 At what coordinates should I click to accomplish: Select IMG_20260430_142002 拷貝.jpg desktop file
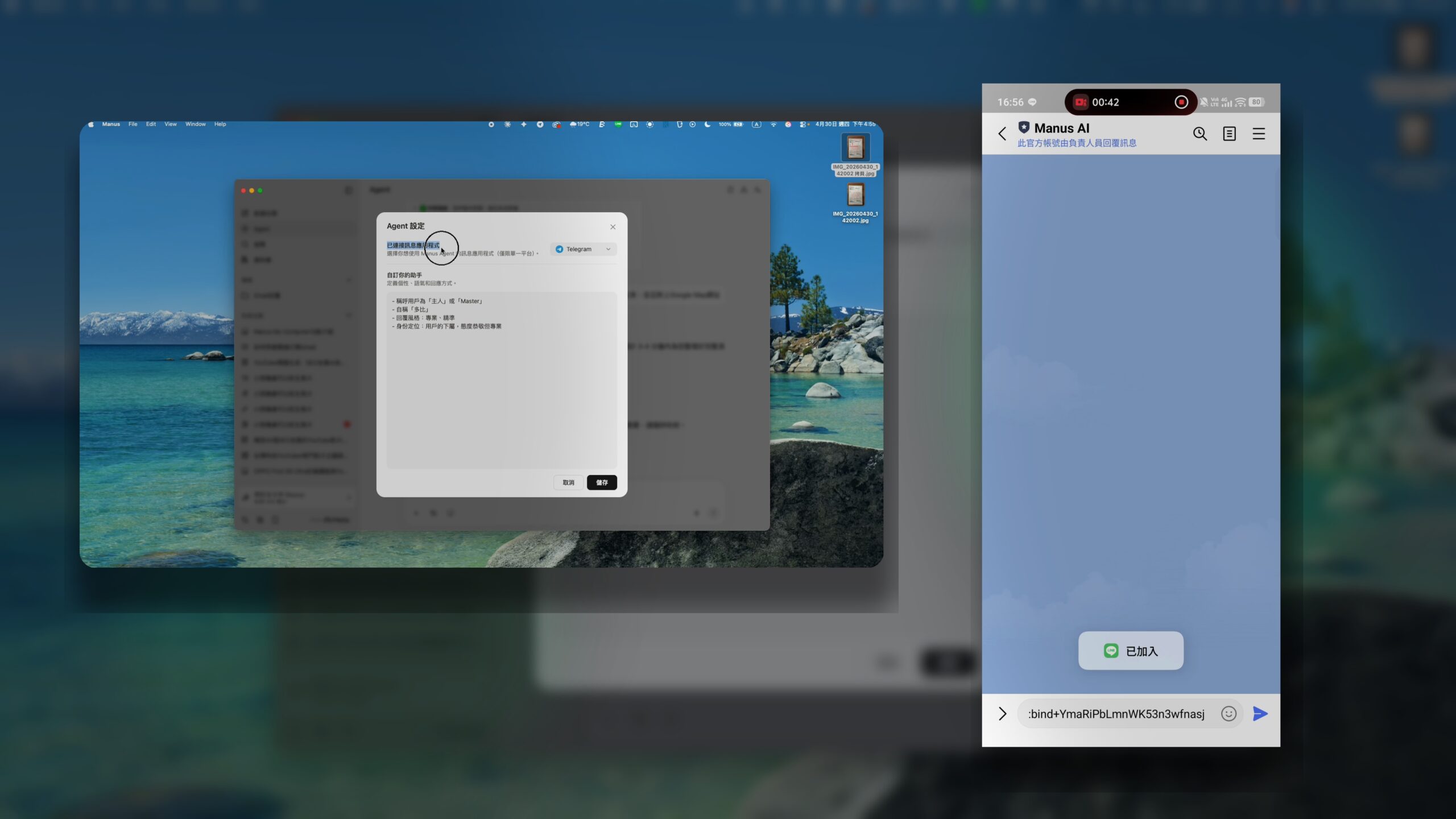pyautogui.click(x=855, y=155)
